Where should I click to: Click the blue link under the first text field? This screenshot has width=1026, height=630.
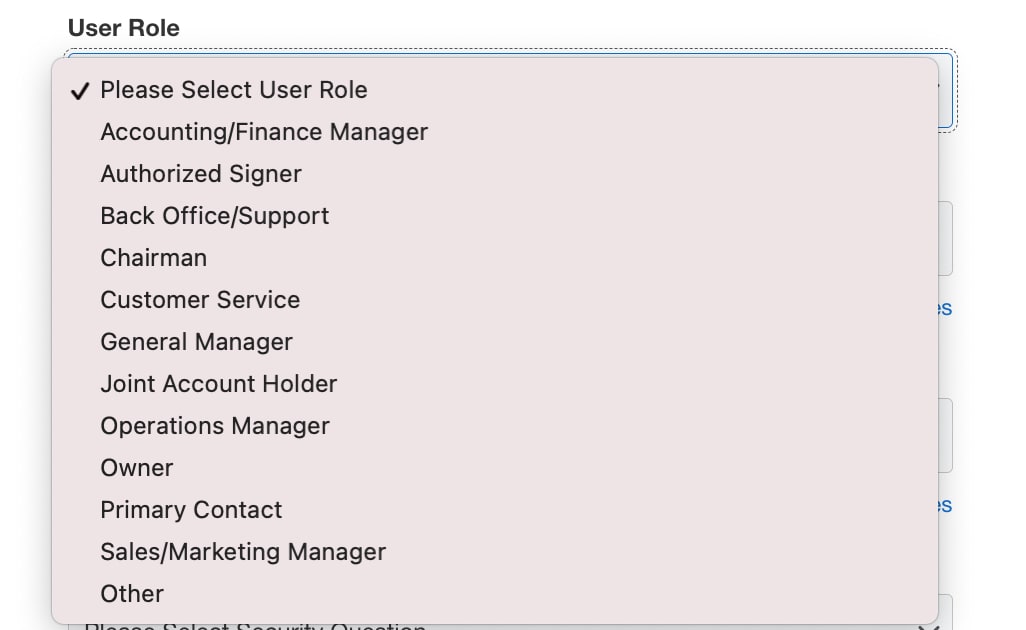click(945, 309)
